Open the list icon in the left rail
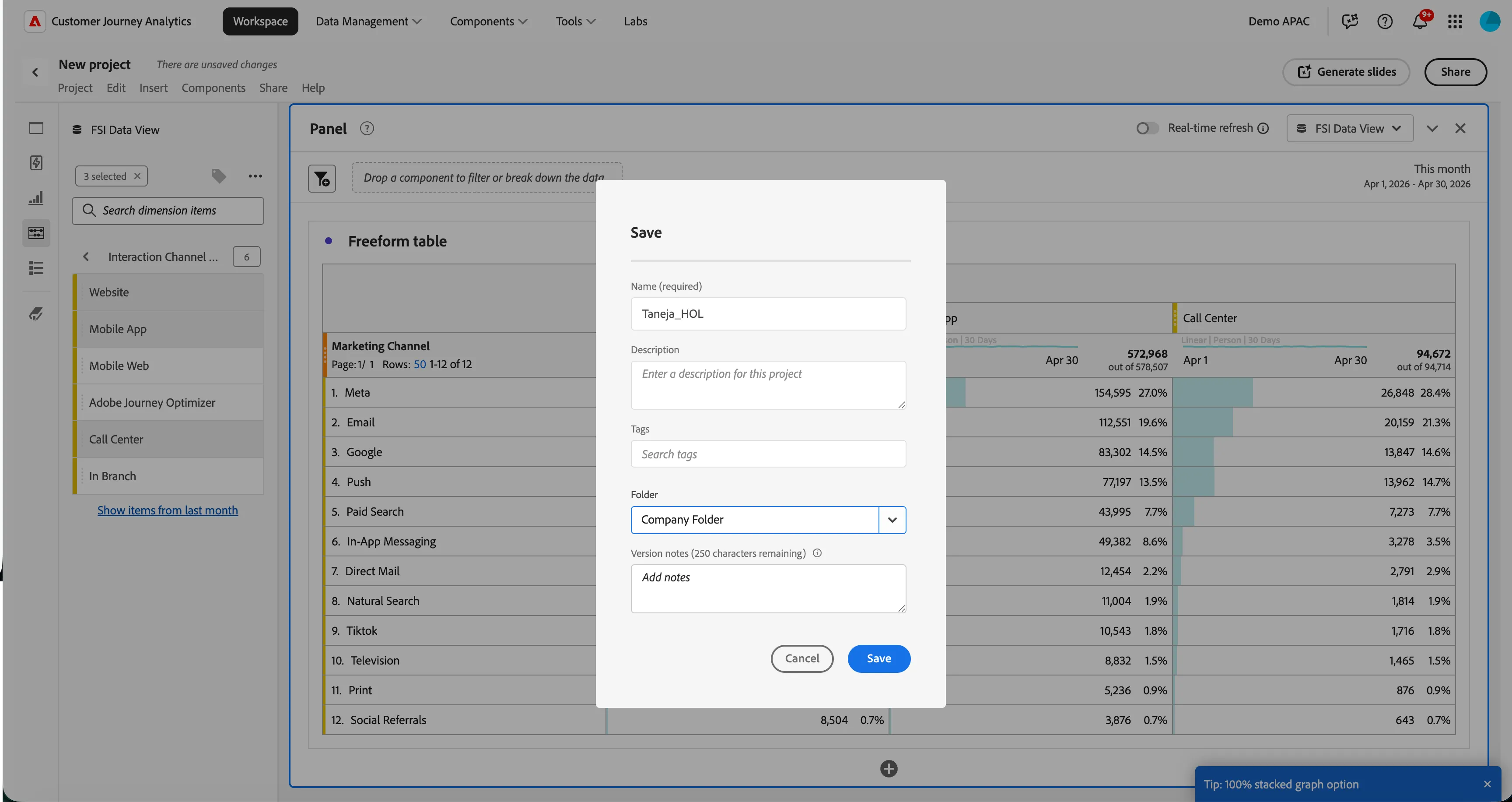Screen dimensions: 1512x802 tap(36, 268)
